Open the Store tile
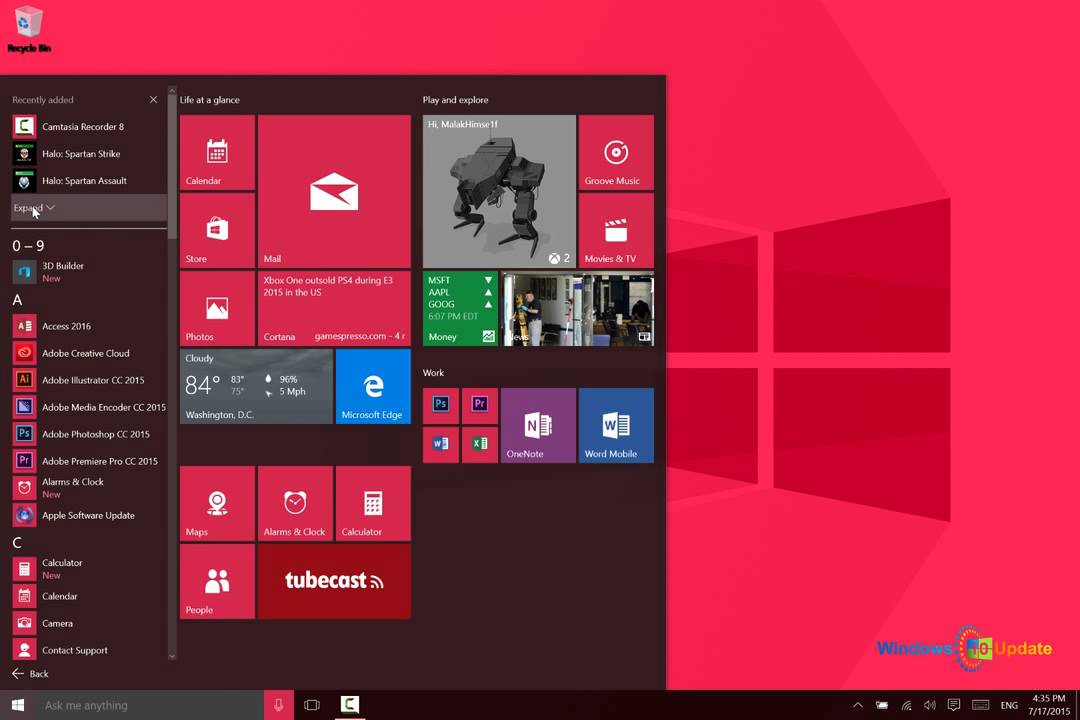Viewport: 1080px width, 720px height. coord(217,230)
